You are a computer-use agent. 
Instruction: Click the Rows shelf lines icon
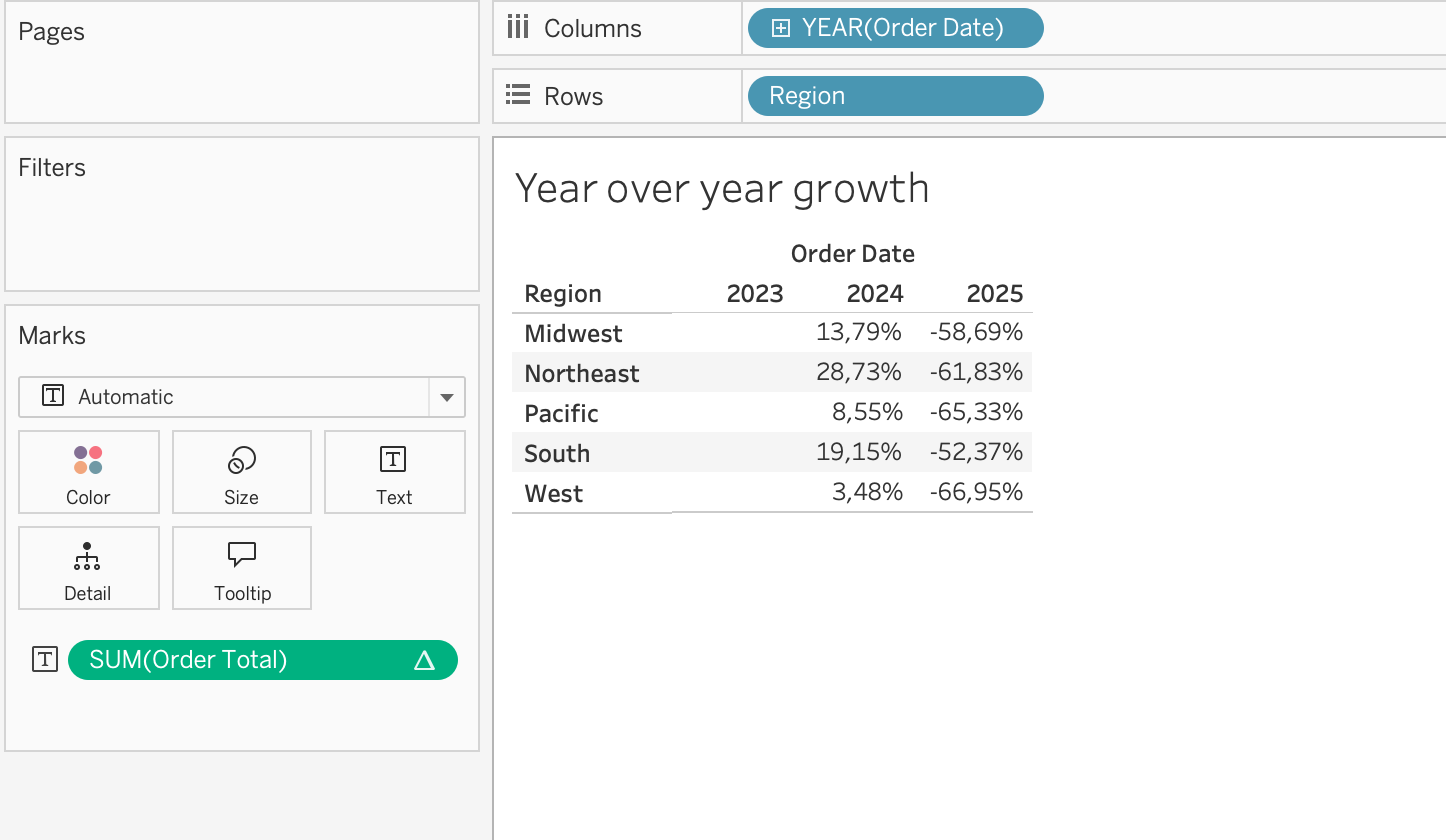[517, 95]
